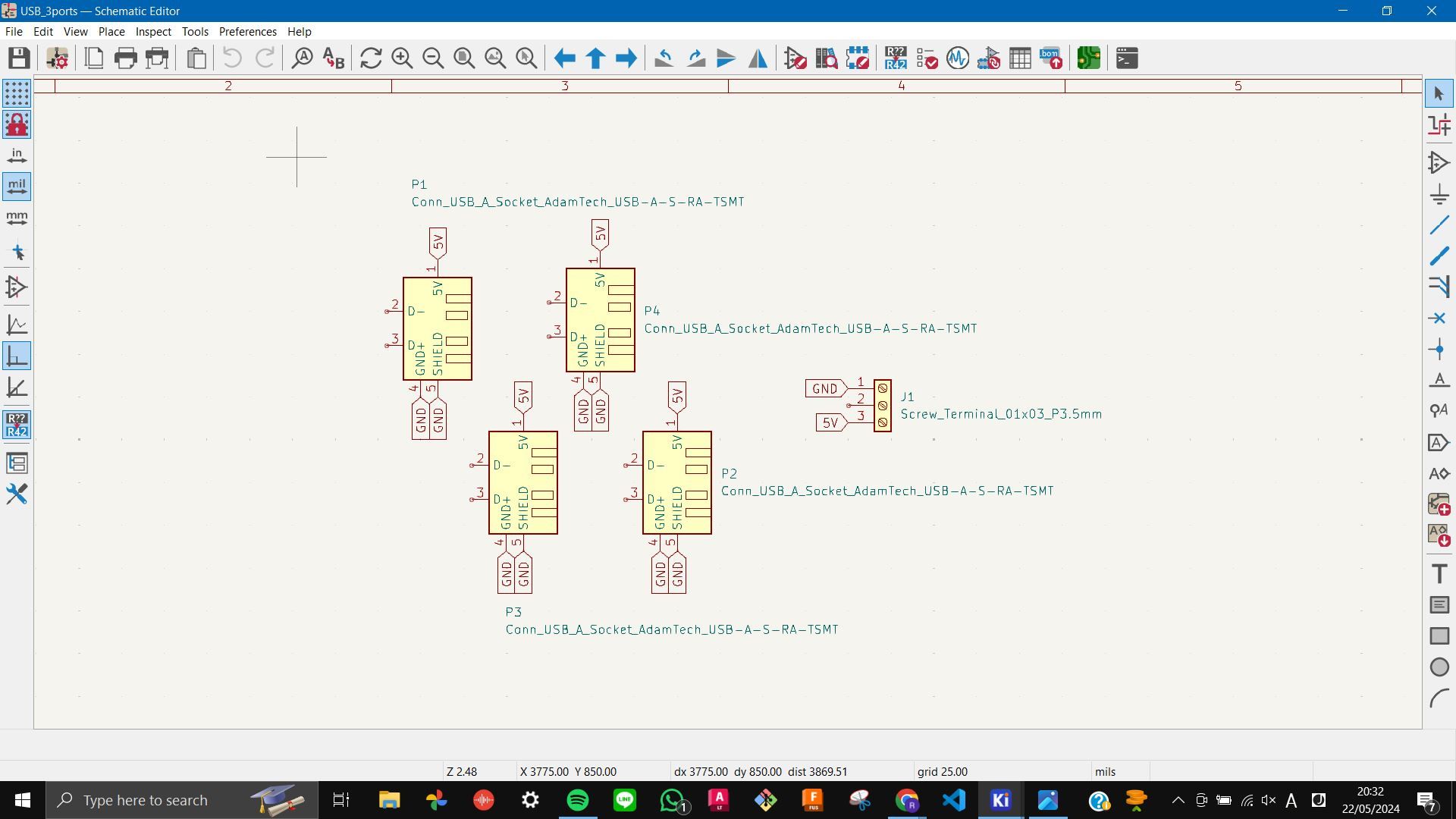Open the Inspect menu
Viewport: 1456px width, 819px height.
click(x=153, y=31)
